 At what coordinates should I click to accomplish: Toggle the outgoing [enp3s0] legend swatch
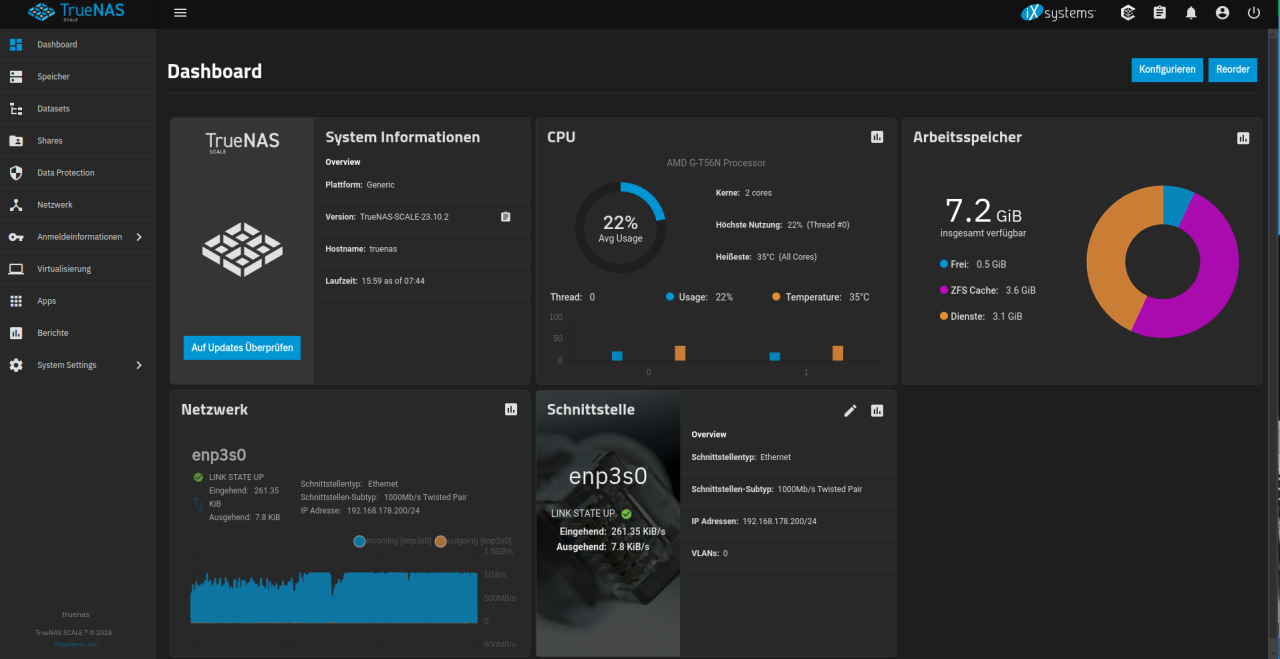(x=441, y=541)
